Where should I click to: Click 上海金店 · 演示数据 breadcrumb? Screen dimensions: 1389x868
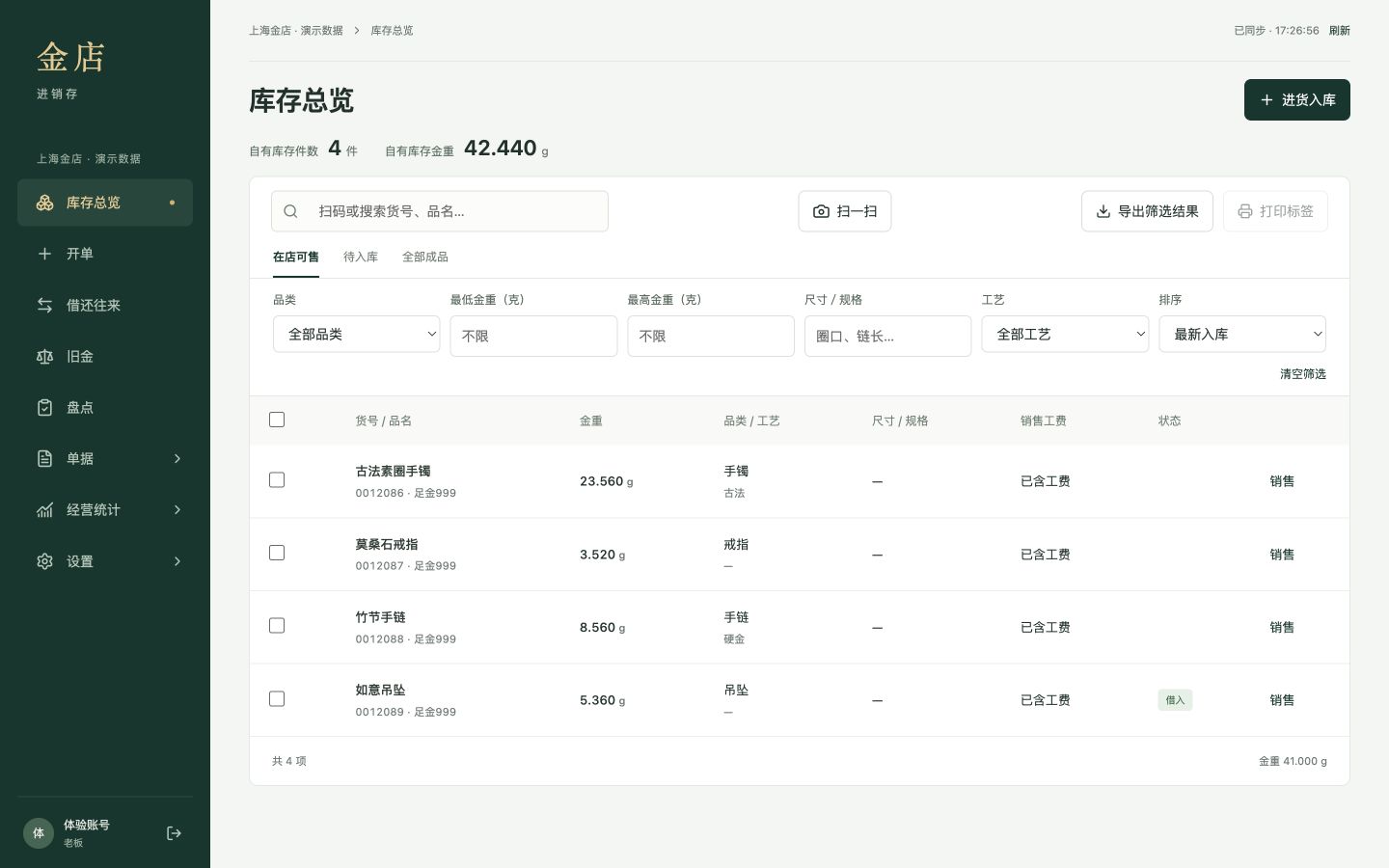point(296,31)
